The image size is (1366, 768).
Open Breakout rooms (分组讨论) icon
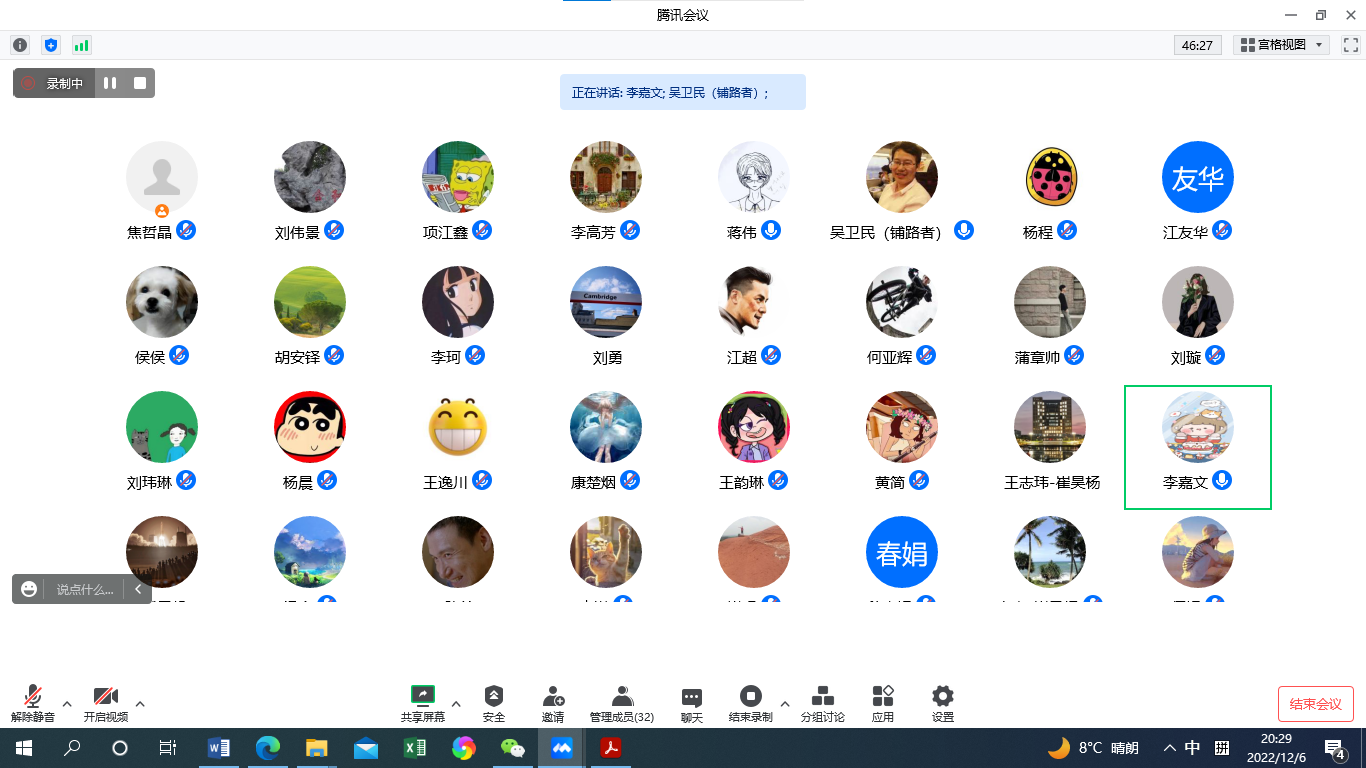tap(822, 697)
